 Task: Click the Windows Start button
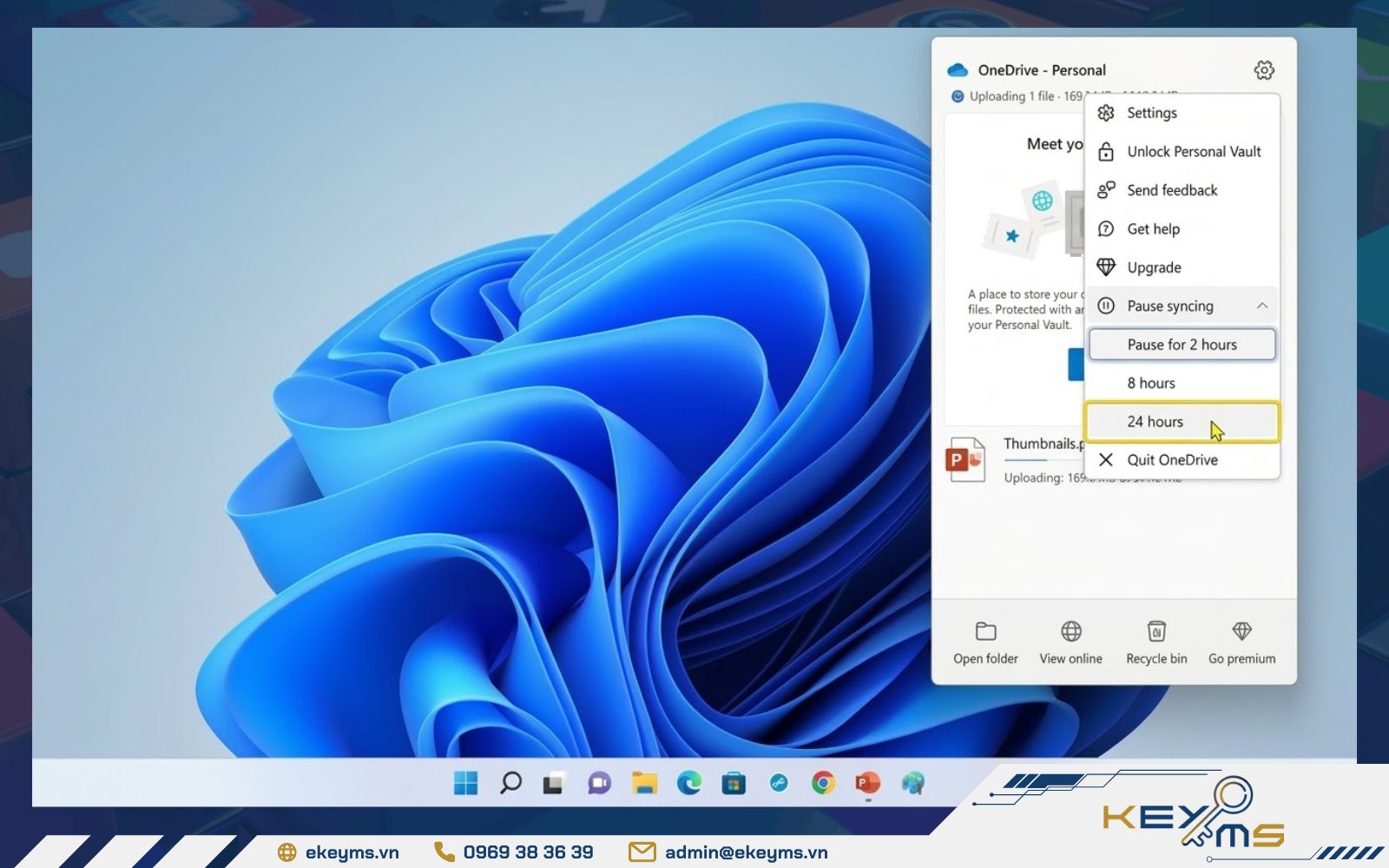(466, 783)
